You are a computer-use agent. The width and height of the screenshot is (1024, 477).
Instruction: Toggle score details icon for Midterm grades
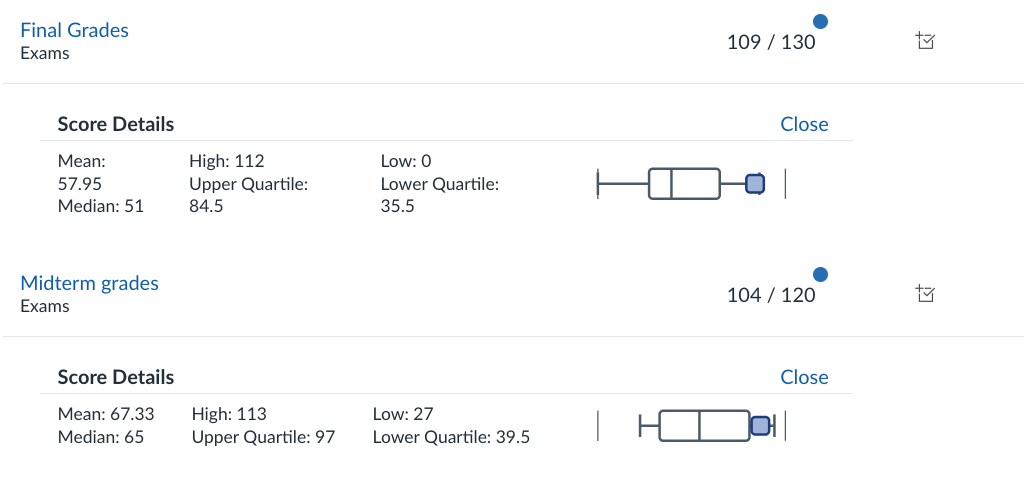pyautogui.click(x=925, y=294)
